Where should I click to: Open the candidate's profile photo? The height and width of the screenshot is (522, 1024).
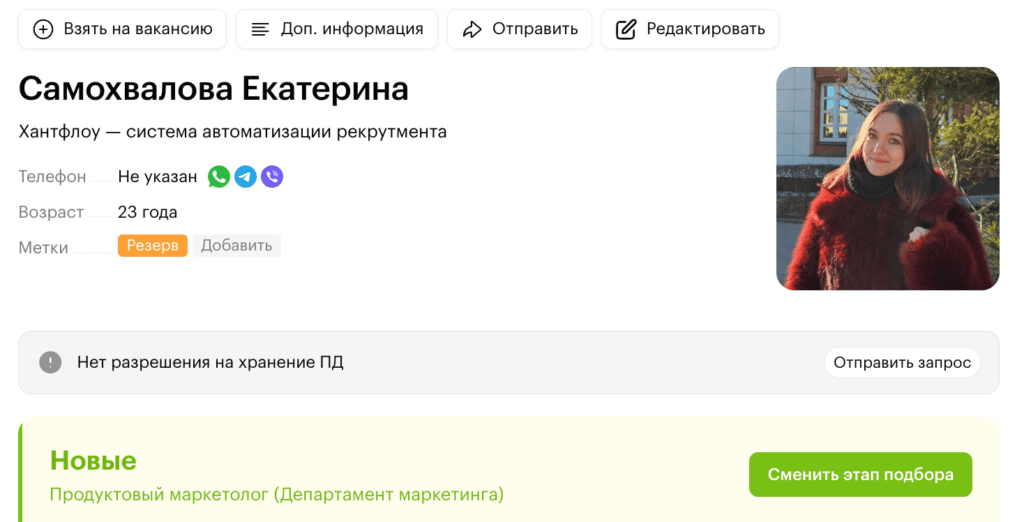[887, 178]
